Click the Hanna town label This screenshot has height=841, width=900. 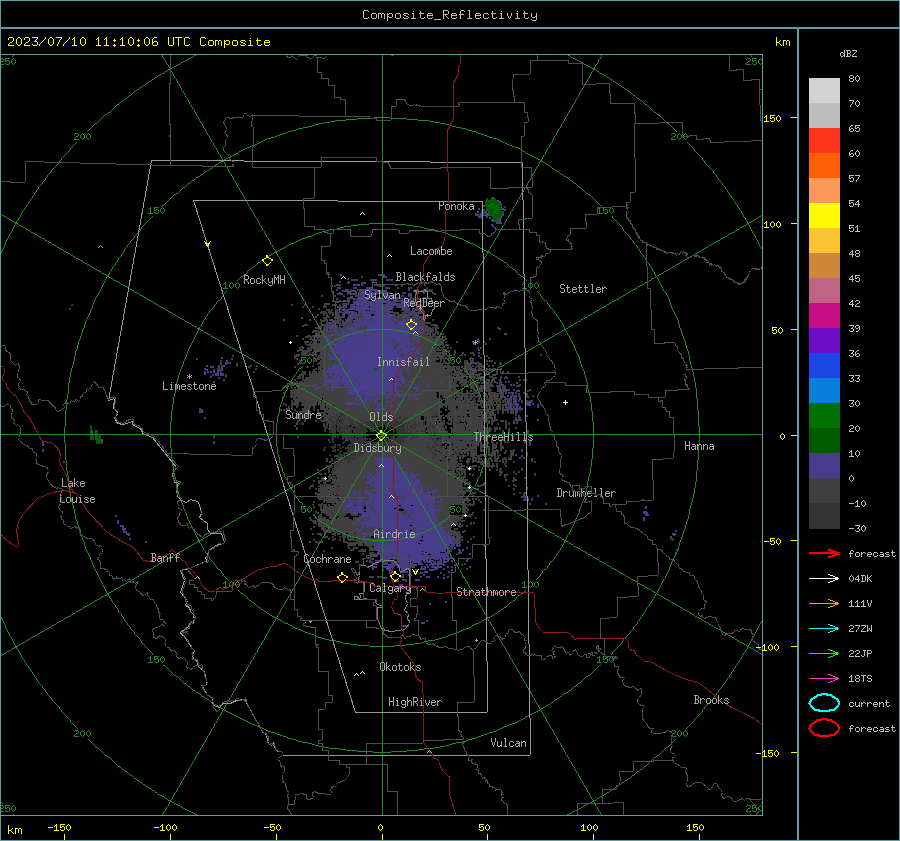699,446
